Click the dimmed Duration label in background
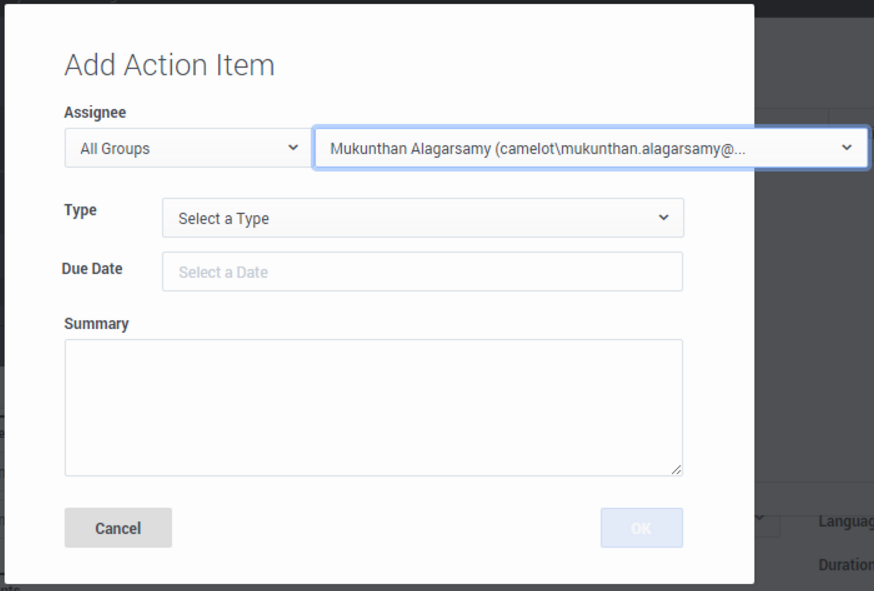 pos(845,565)
